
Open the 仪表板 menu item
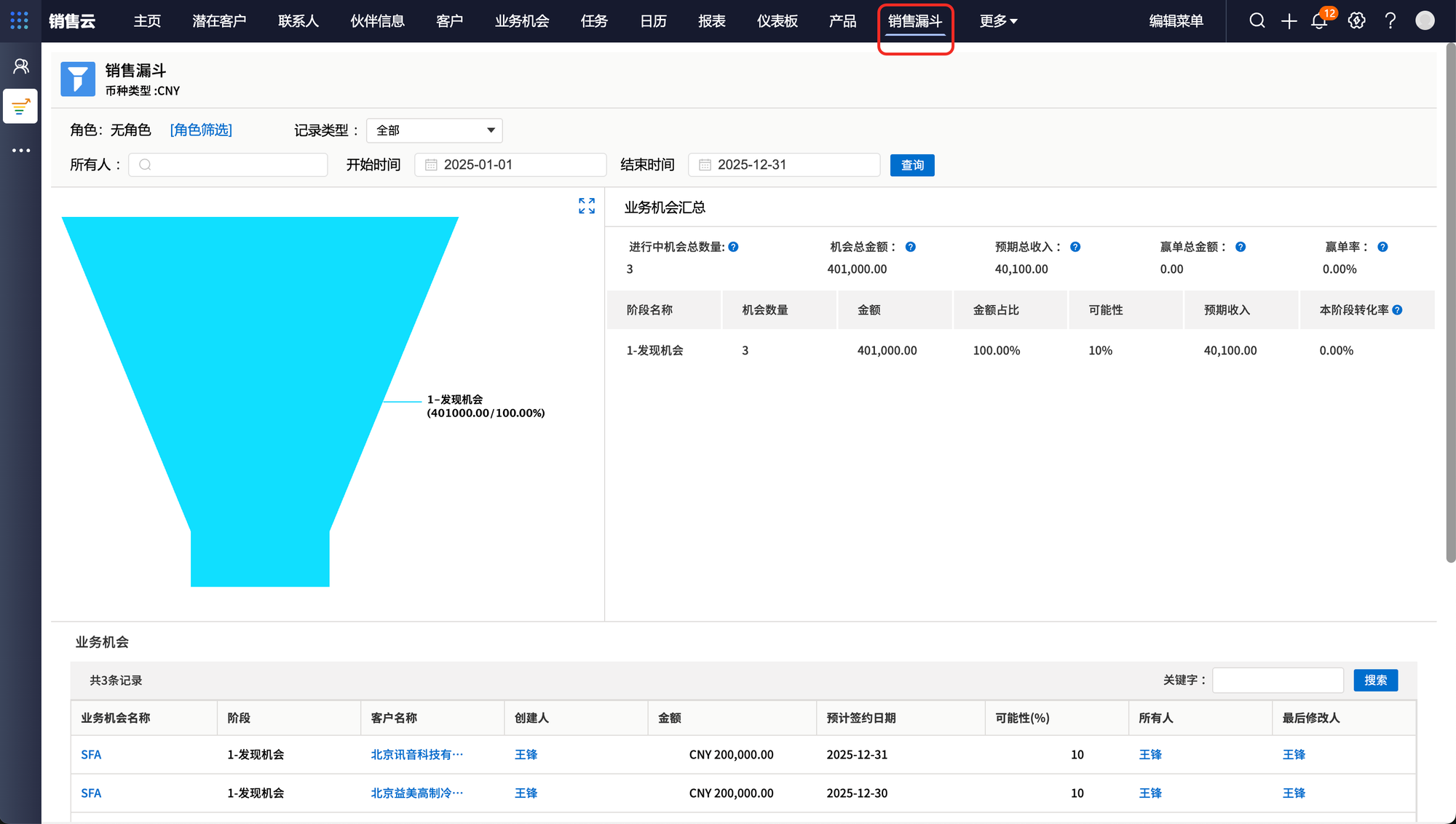click(777, 21)
